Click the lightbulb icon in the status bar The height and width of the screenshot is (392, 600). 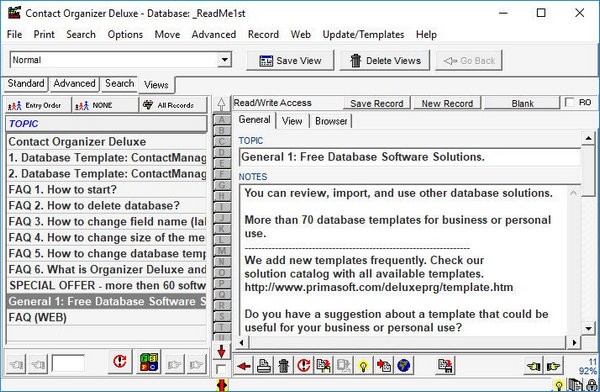tap(559, 385)
